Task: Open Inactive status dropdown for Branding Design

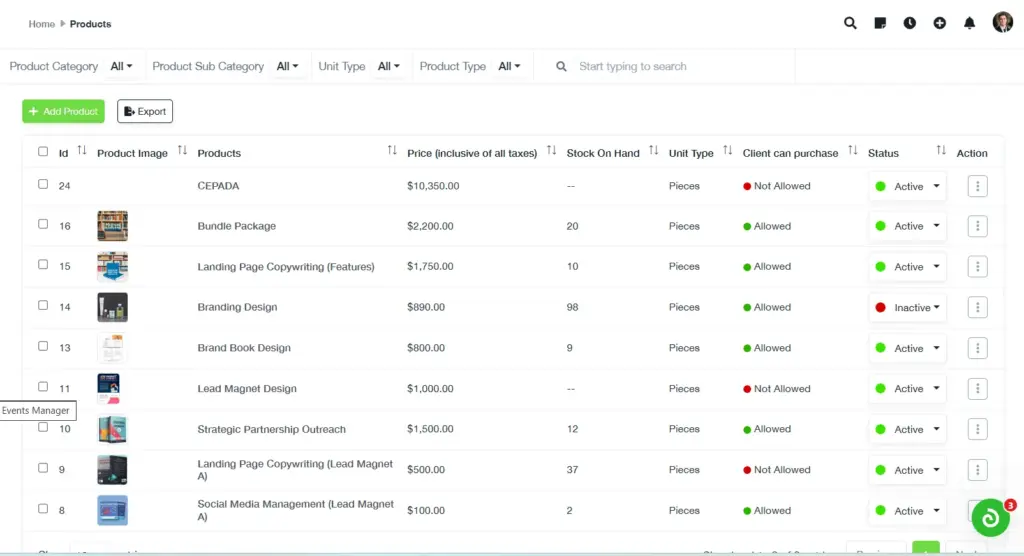Action: pyautogui.click(x=907, y=308)
